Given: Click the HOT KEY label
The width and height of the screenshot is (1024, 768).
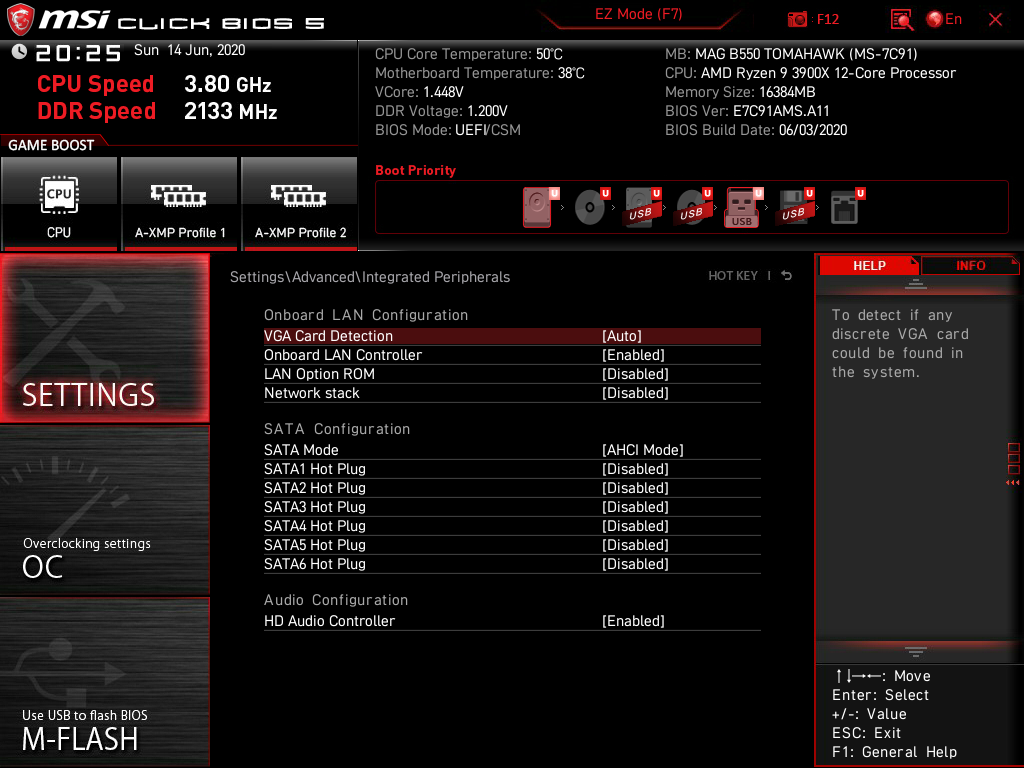Looking at the screenshot, I should [733, 276].
